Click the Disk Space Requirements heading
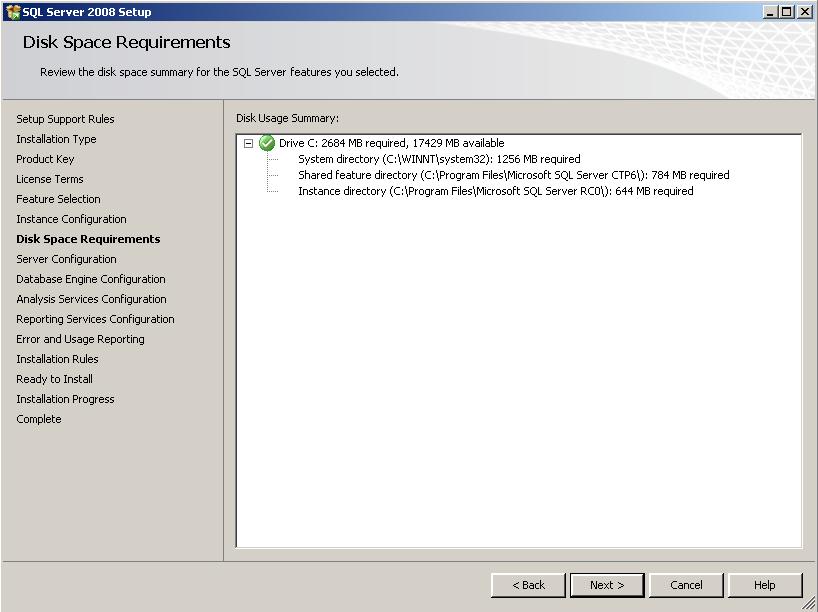Image resolution: width=818 pixels, height=612 pixels. (x=126, y=42)
